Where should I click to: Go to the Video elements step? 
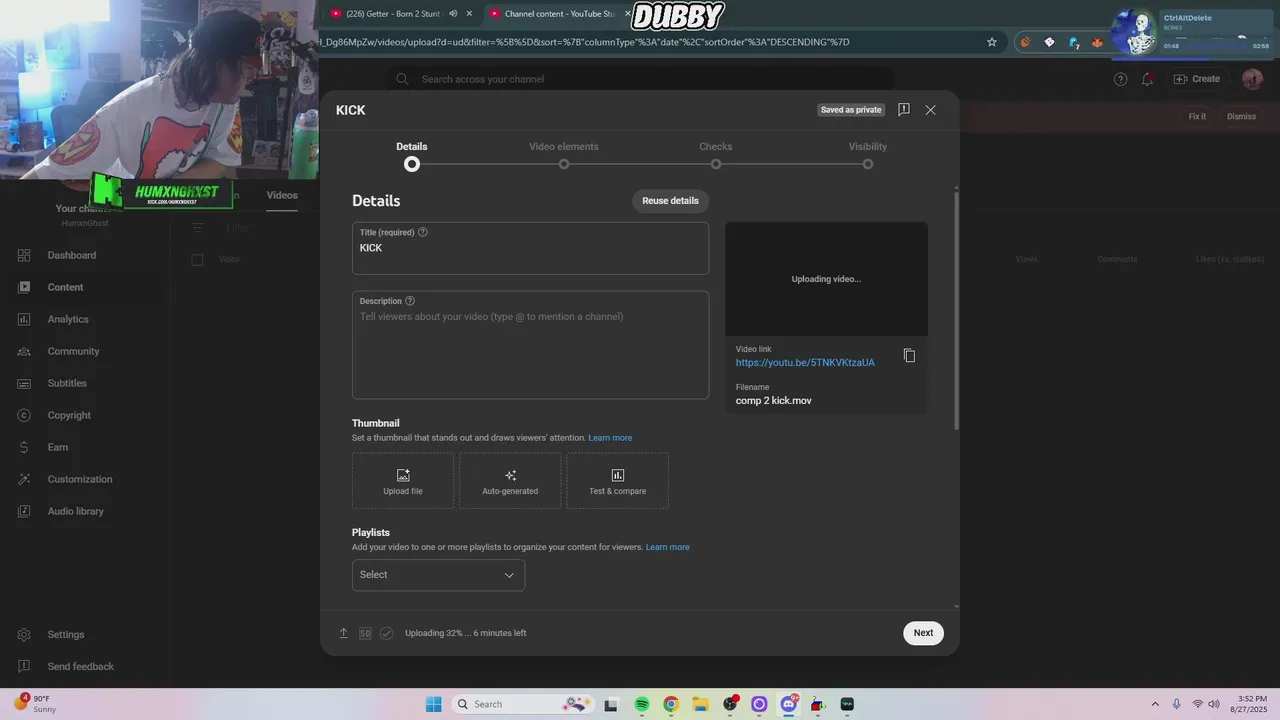tap(564, 156)
